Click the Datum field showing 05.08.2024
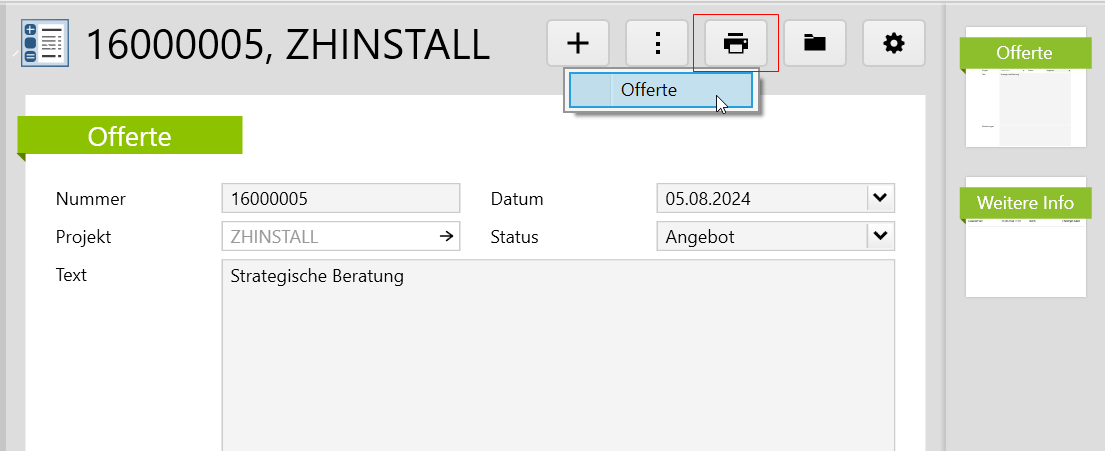The image size is (1106, 451). pyautogui.click(x=760, y=198)
